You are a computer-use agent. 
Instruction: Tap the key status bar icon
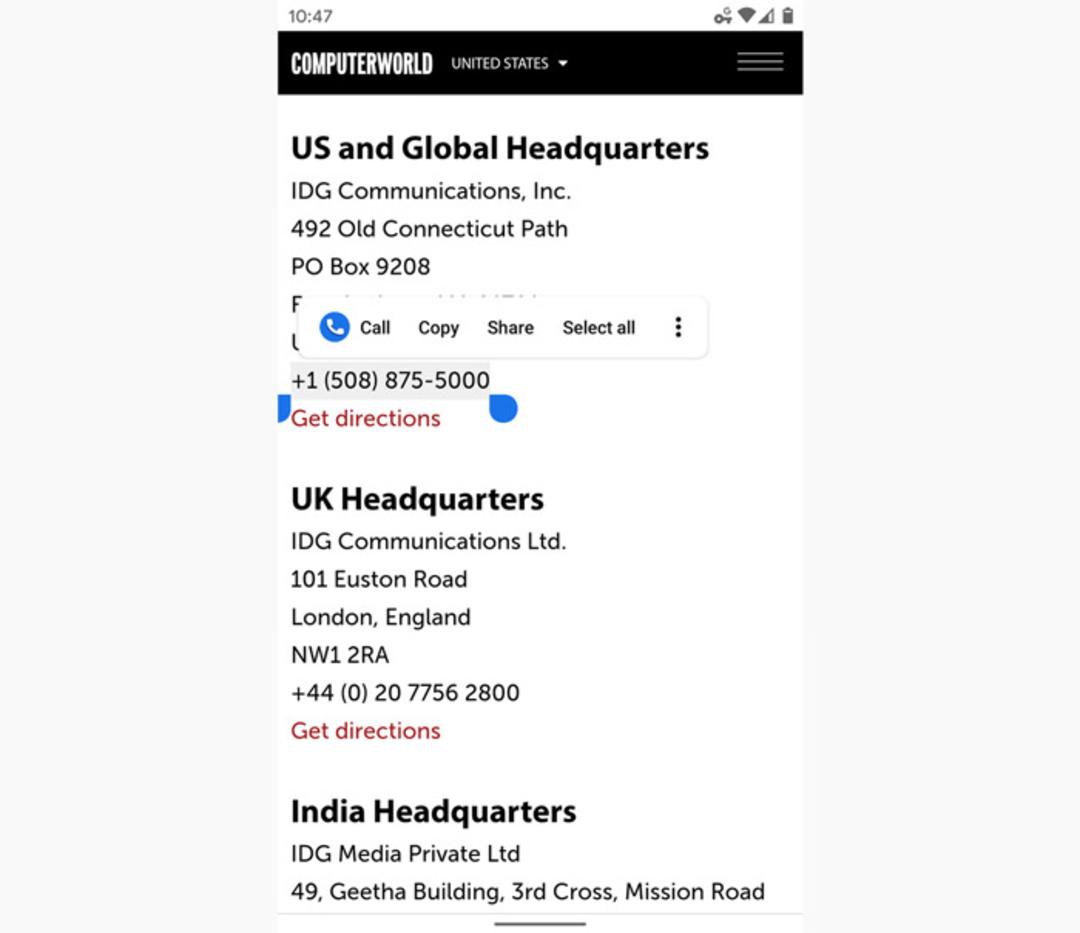pyautogui.click(x=723, y=16)
